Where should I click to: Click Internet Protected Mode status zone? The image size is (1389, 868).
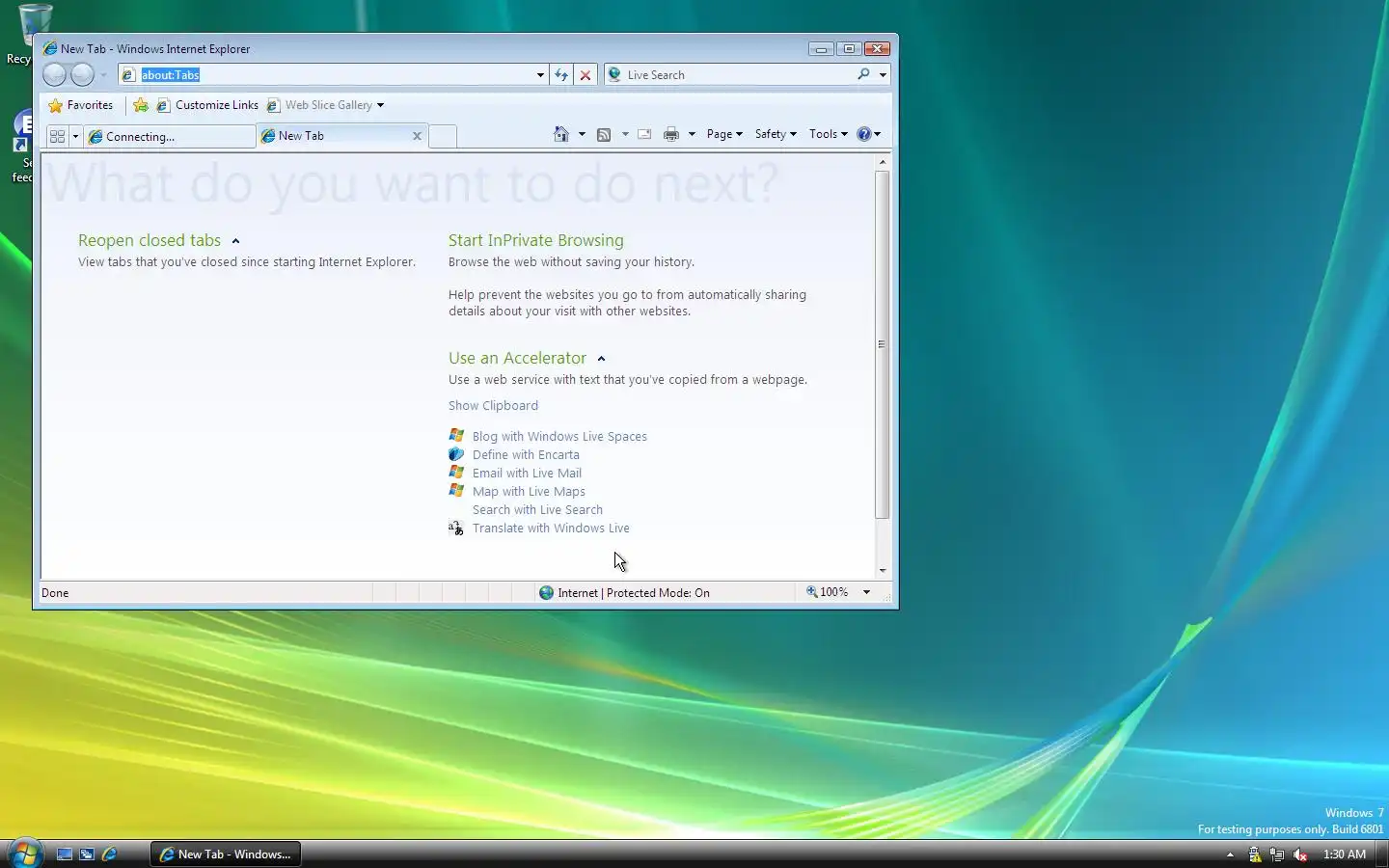pos(624,593)
